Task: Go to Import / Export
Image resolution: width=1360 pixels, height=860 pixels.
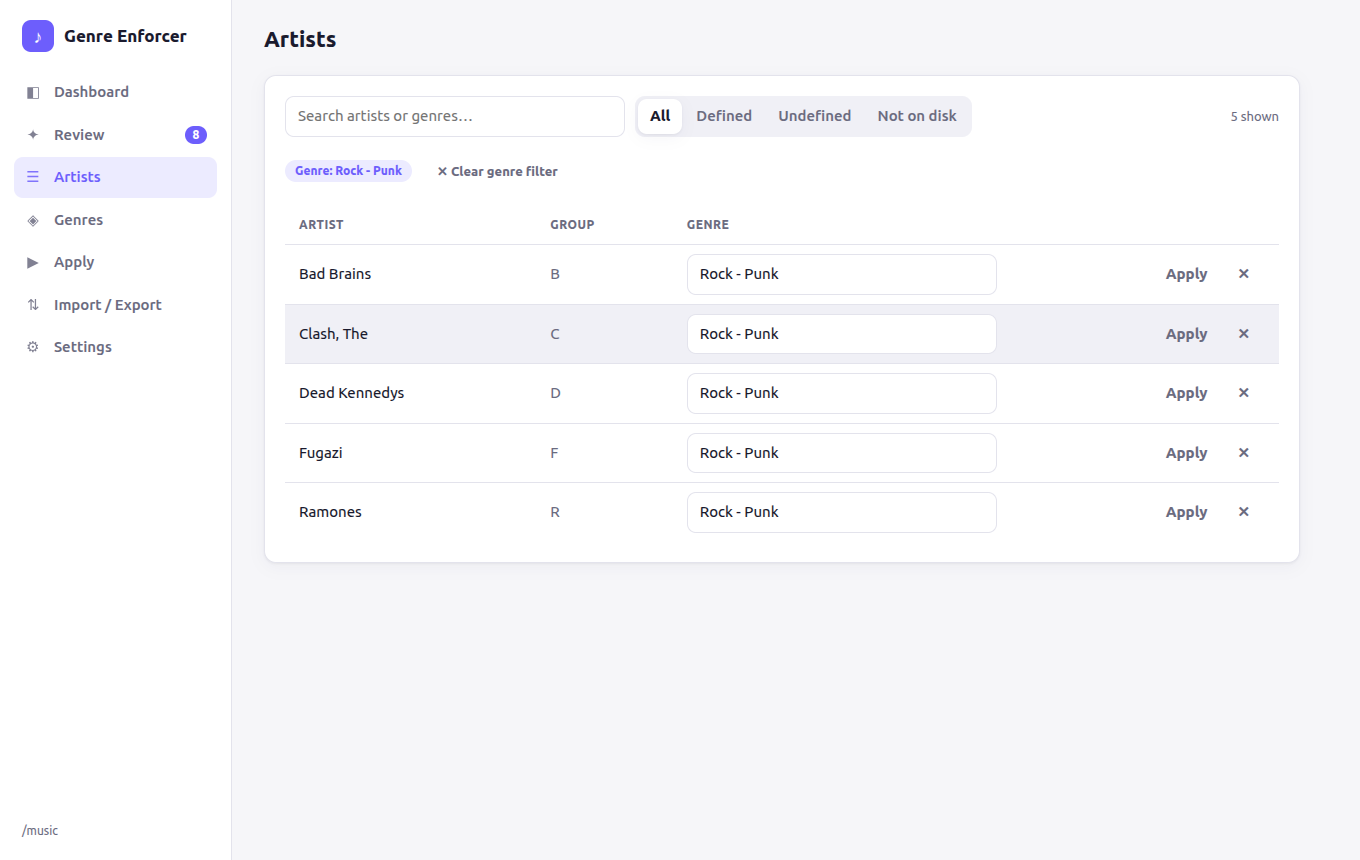Action: coord(115,305)
